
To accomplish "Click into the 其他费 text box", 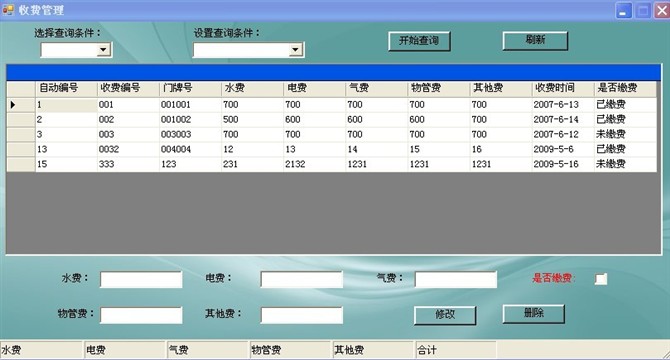I will coord(302,315).
